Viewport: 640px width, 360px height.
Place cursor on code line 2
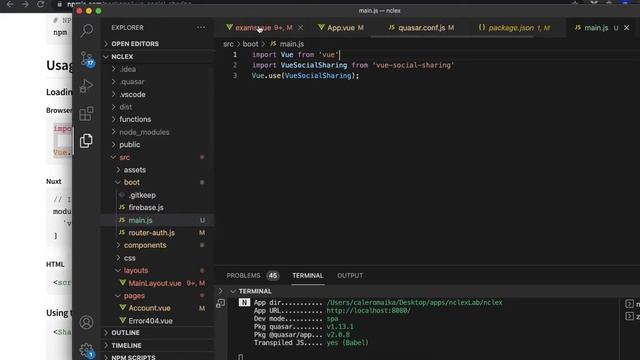click(x=353, y=65)
